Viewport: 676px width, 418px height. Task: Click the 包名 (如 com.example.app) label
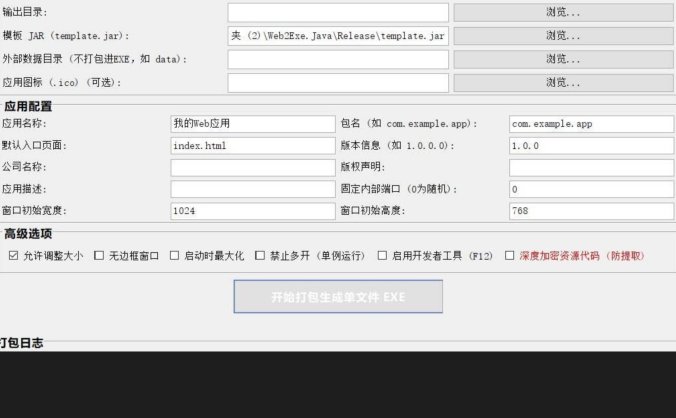(409, 123)
